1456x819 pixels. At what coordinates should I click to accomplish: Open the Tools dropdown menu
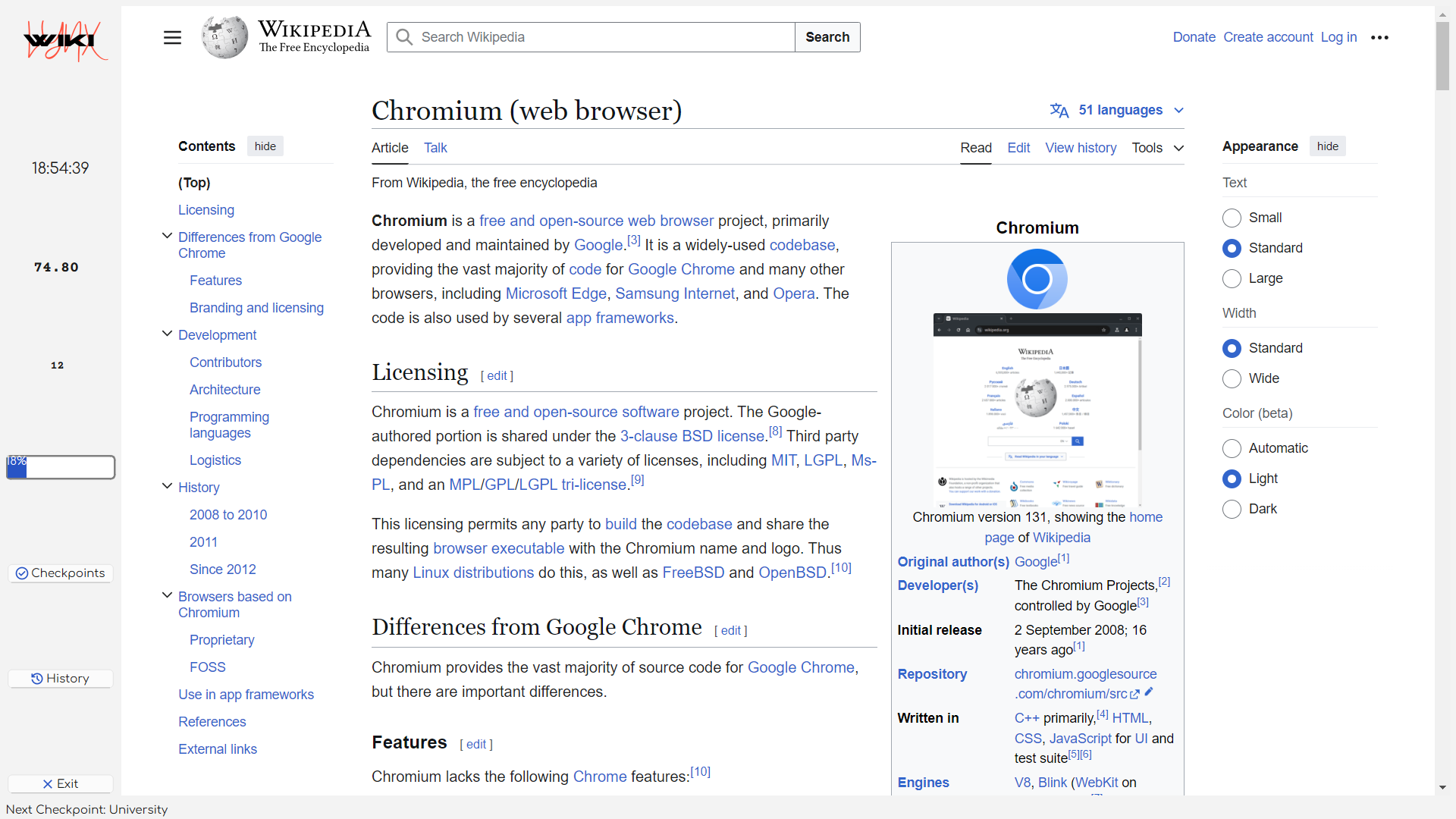pyautogui.click(x=1157, y=148)
